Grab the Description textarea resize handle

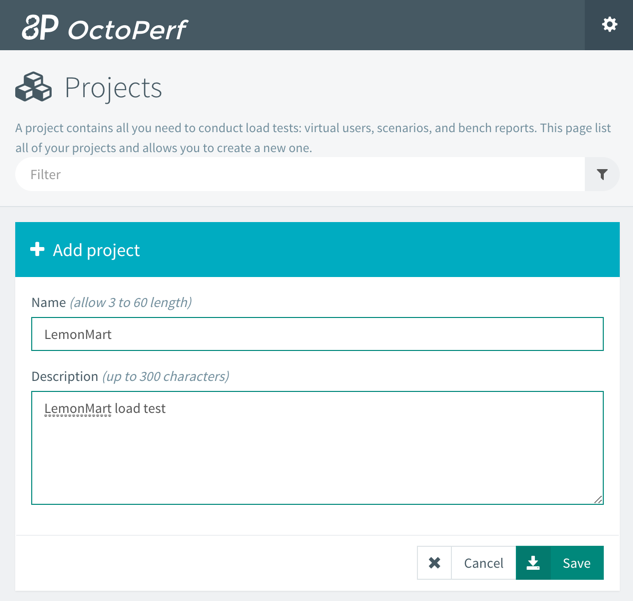598,499
